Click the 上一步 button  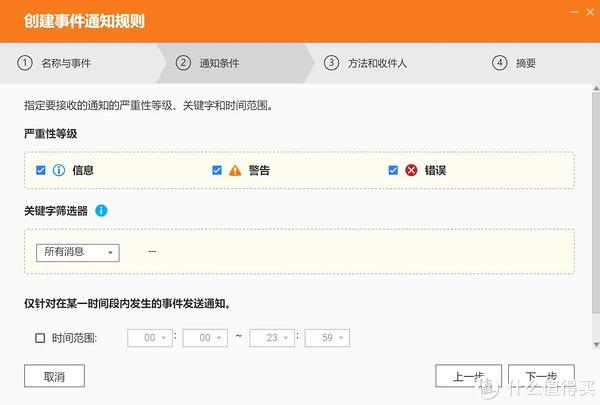tap(468, 376)
